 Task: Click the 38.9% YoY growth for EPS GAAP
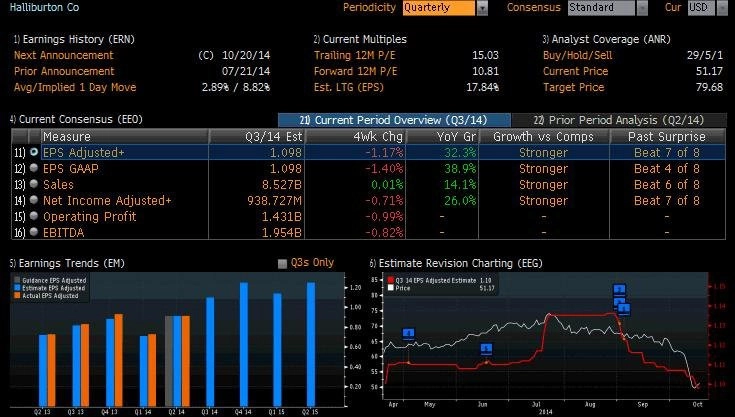pos(459,169)
